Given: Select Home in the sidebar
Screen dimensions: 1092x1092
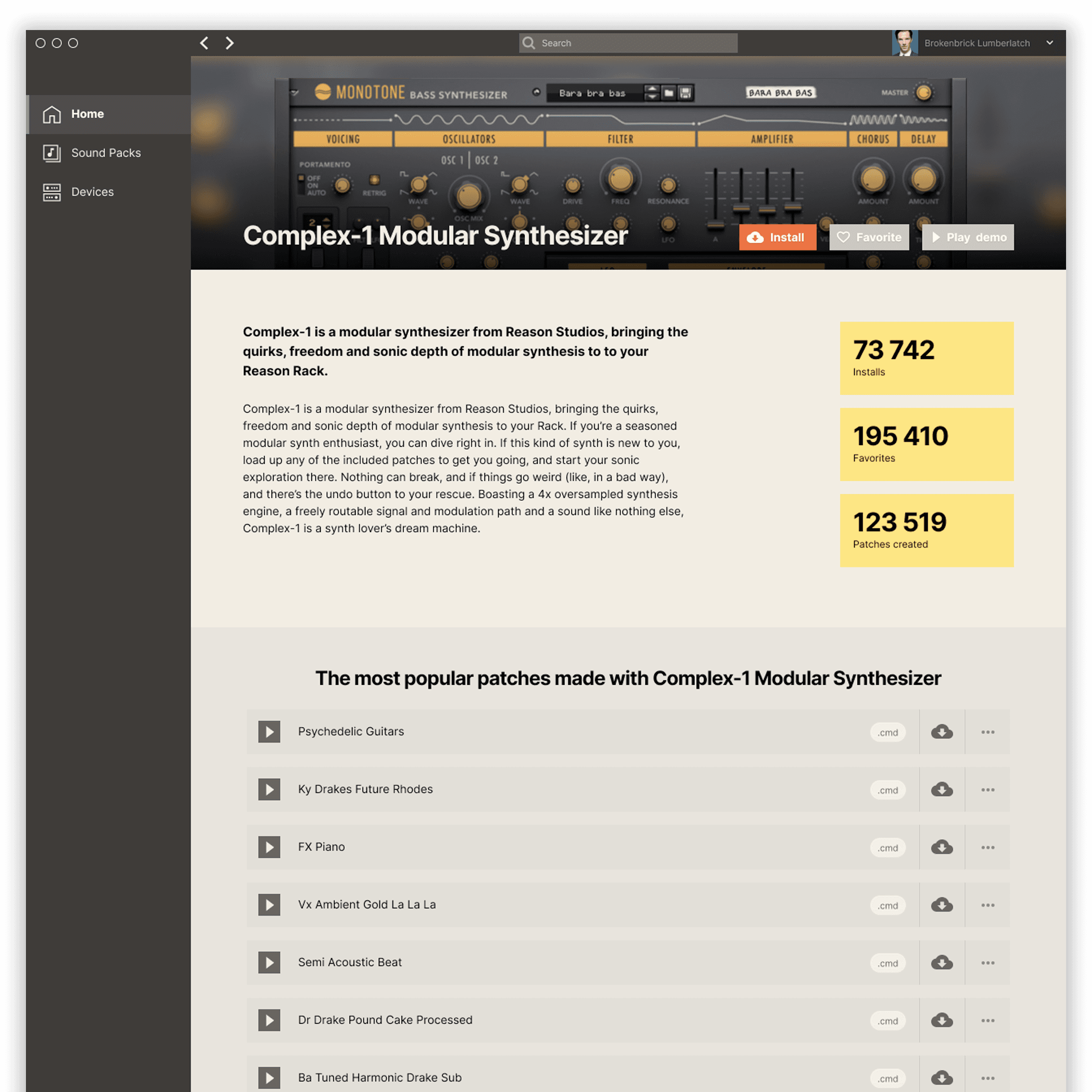Looking at the screenshot, I should [x=87, y=114].
